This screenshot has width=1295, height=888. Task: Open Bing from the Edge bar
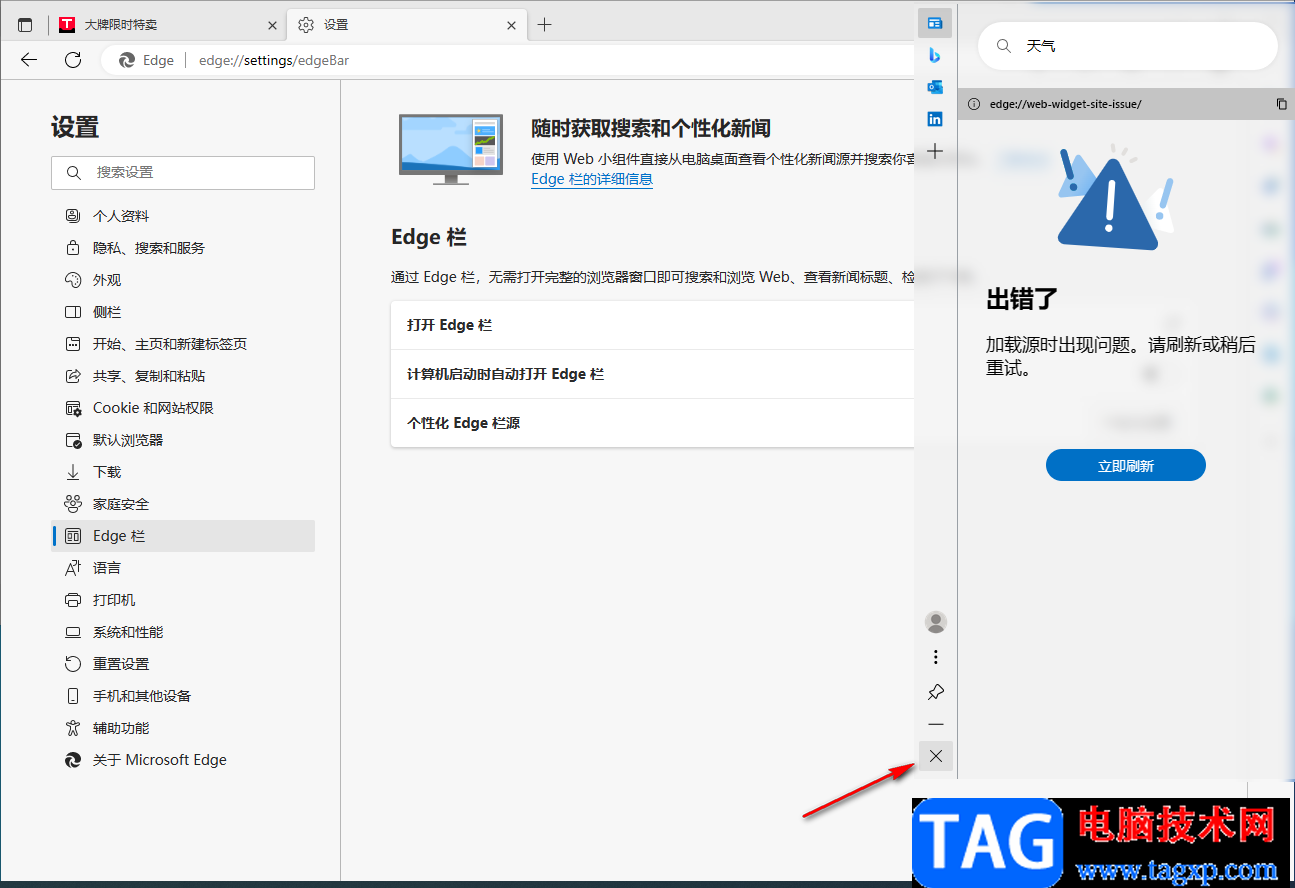(x=935, y=55)
